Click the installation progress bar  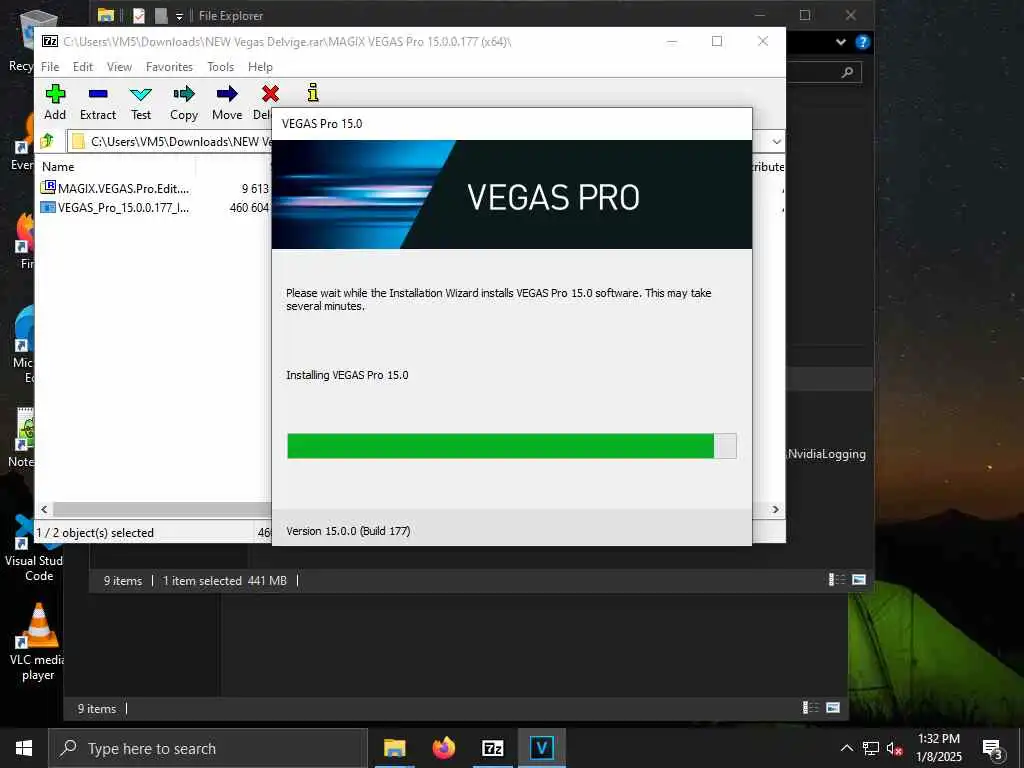[x=511, y=446]
